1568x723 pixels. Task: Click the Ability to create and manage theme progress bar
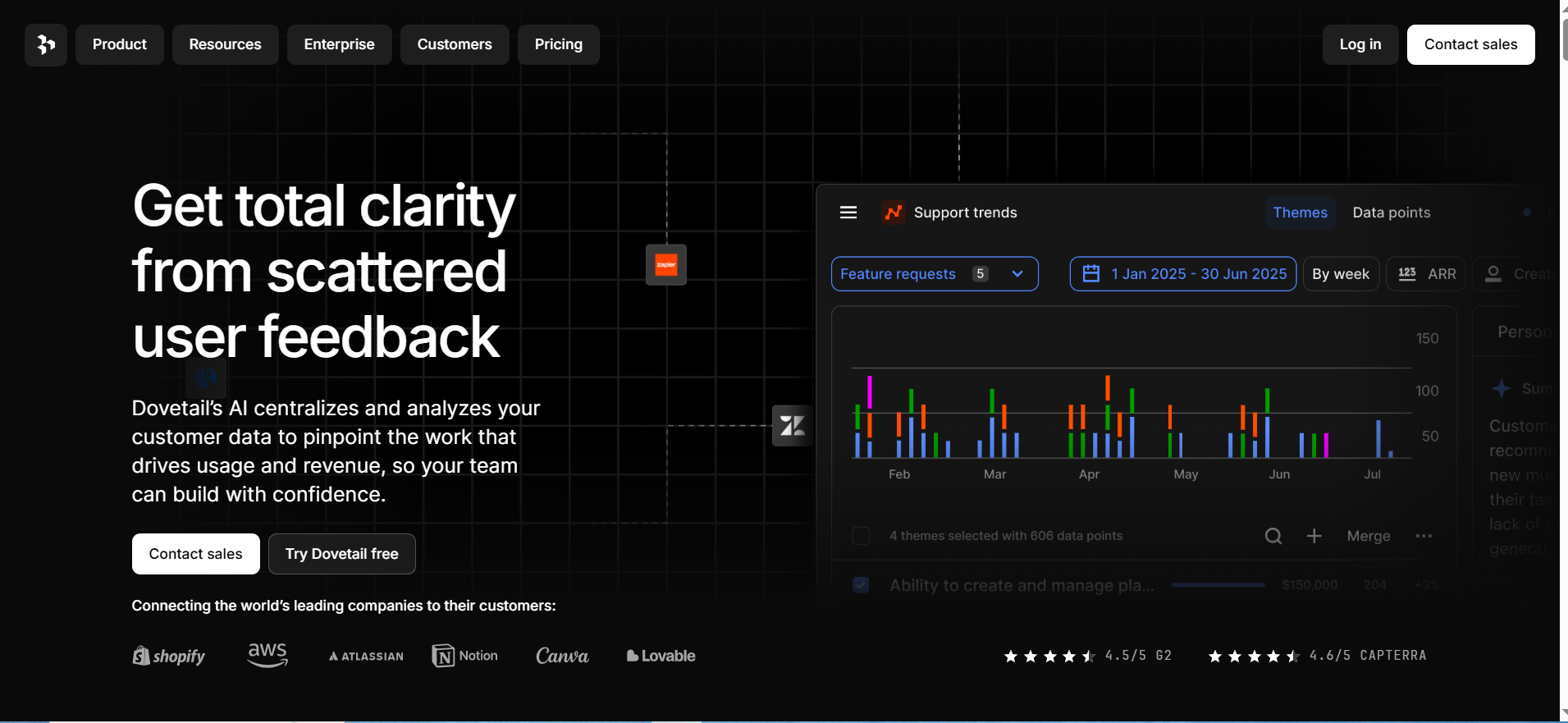tap(1218, 585)
